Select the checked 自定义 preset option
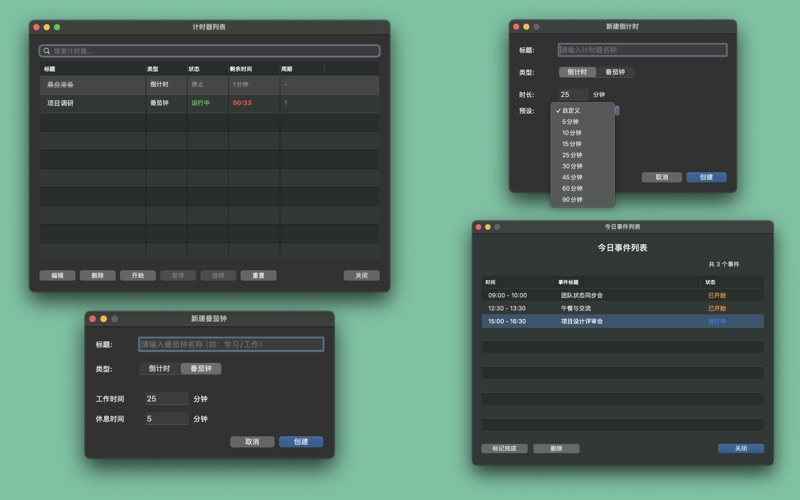This screenshot has height=500, width=800. 571,110
